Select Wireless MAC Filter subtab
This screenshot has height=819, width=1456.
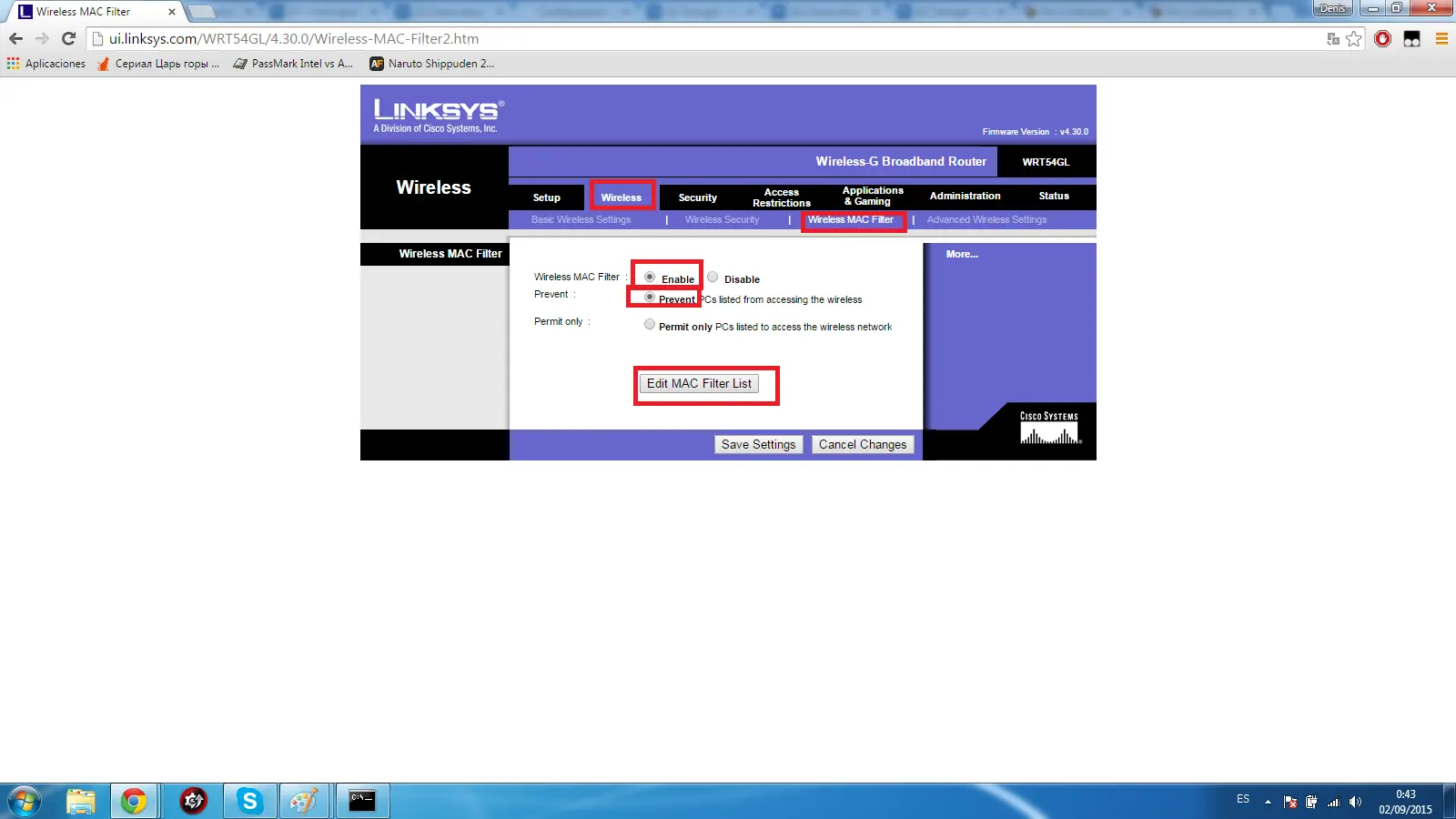[x=851, y=220]
